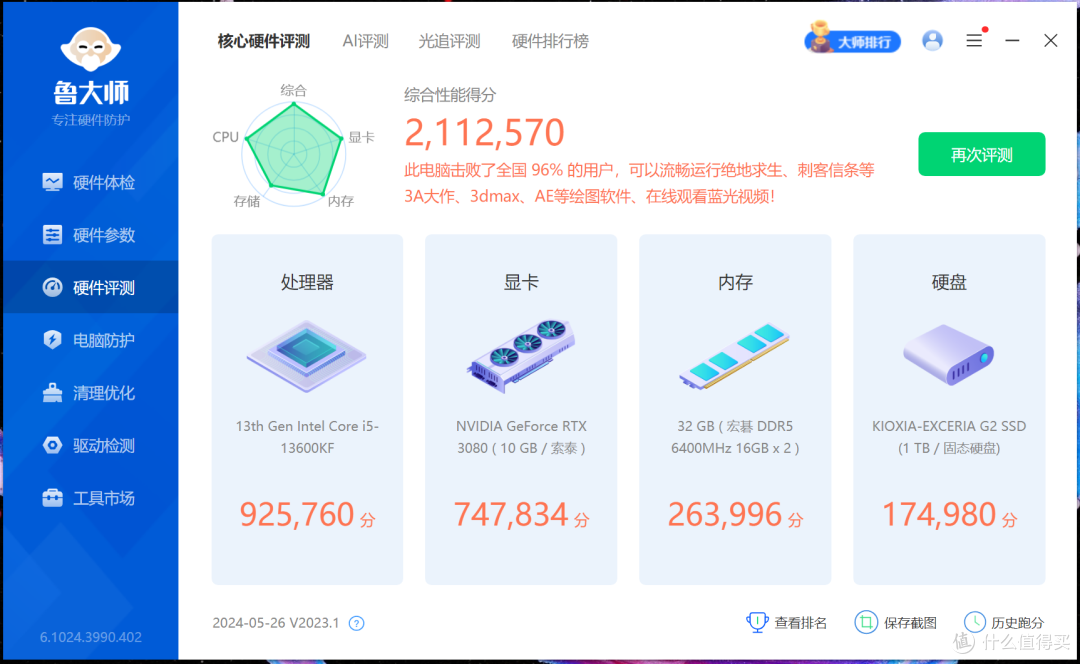This screenshot has height=664, width=1080.
Task: Click the user account avatar icon
Action: click(932, 41)
